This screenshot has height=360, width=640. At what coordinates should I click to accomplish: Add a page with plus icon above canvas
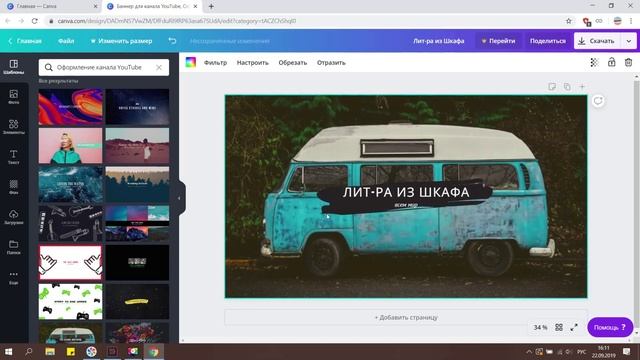[582, 87]
